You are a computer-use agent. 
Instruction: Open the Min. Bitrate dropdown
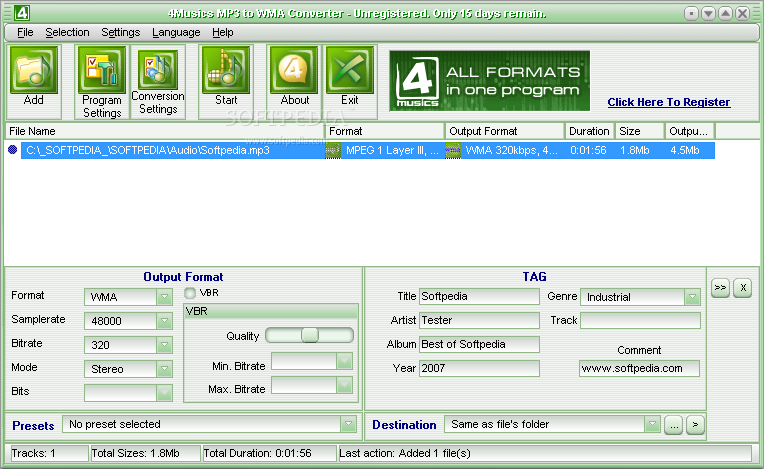tap(344, 361)
